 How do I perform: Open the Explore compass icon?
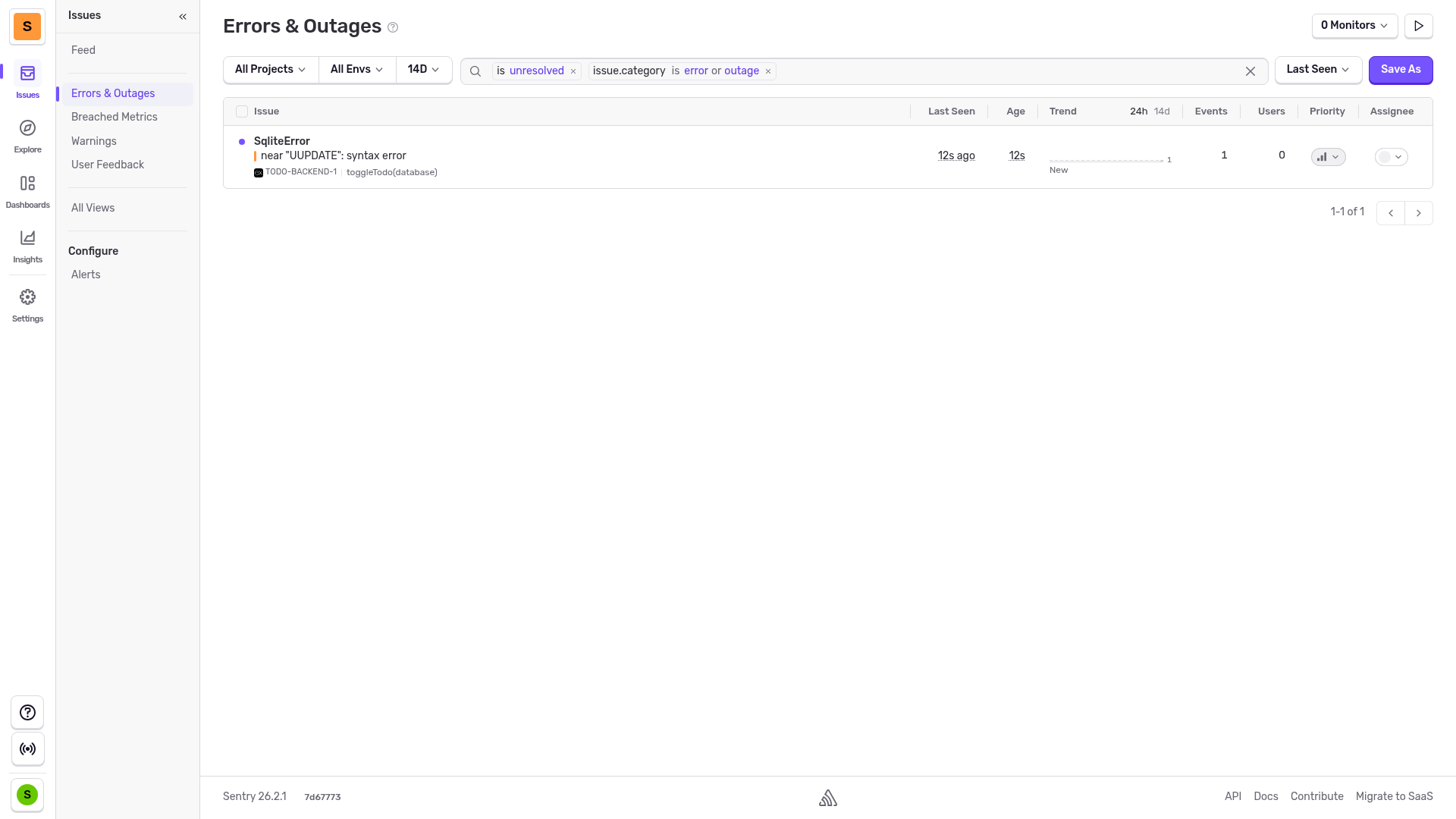pyautogui.click(x=27, y=129)
